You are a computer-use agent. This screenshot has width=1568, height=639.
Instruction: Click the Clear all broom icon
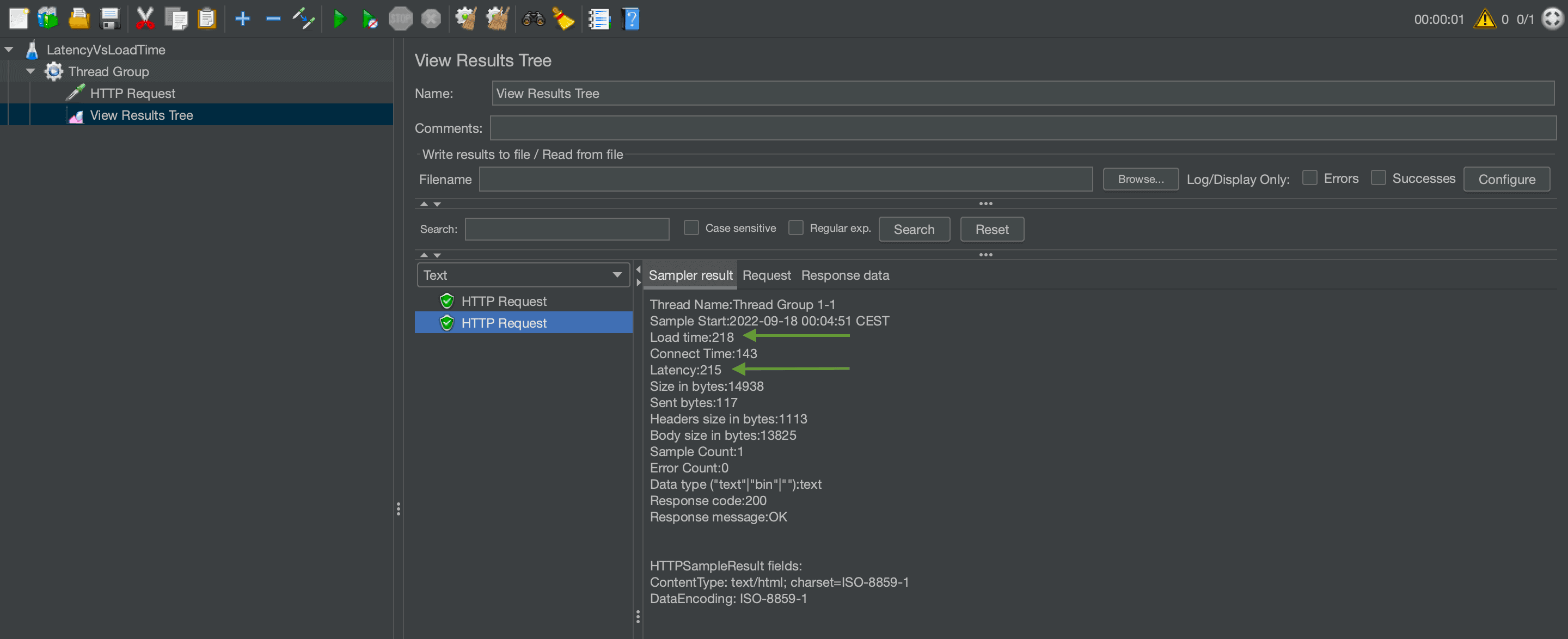click(497, 19)
